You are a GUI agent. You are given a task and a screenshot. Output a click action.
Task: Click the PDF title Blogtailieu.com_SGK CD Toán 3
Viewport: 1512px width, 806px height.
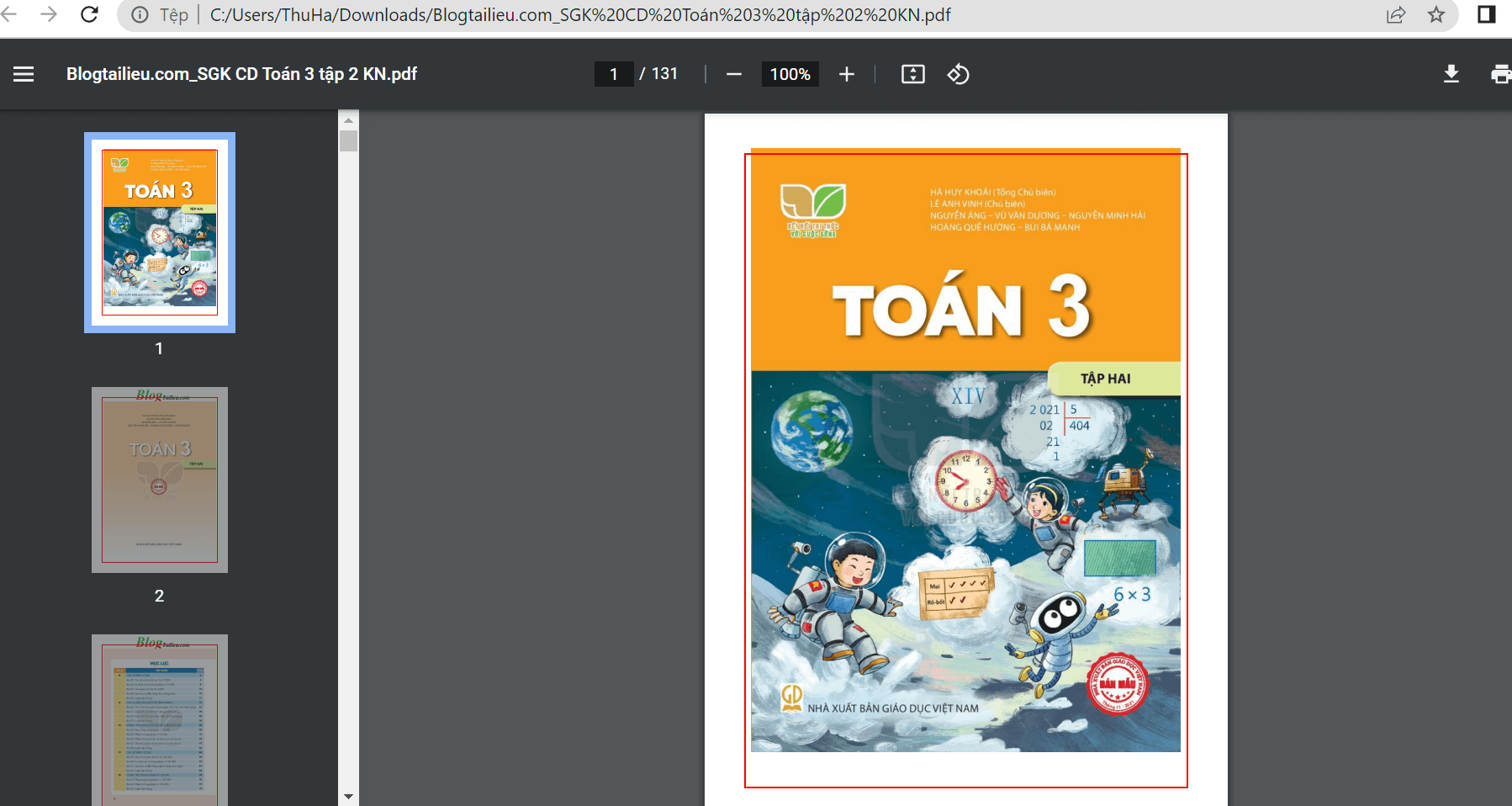tap(241, 74)
